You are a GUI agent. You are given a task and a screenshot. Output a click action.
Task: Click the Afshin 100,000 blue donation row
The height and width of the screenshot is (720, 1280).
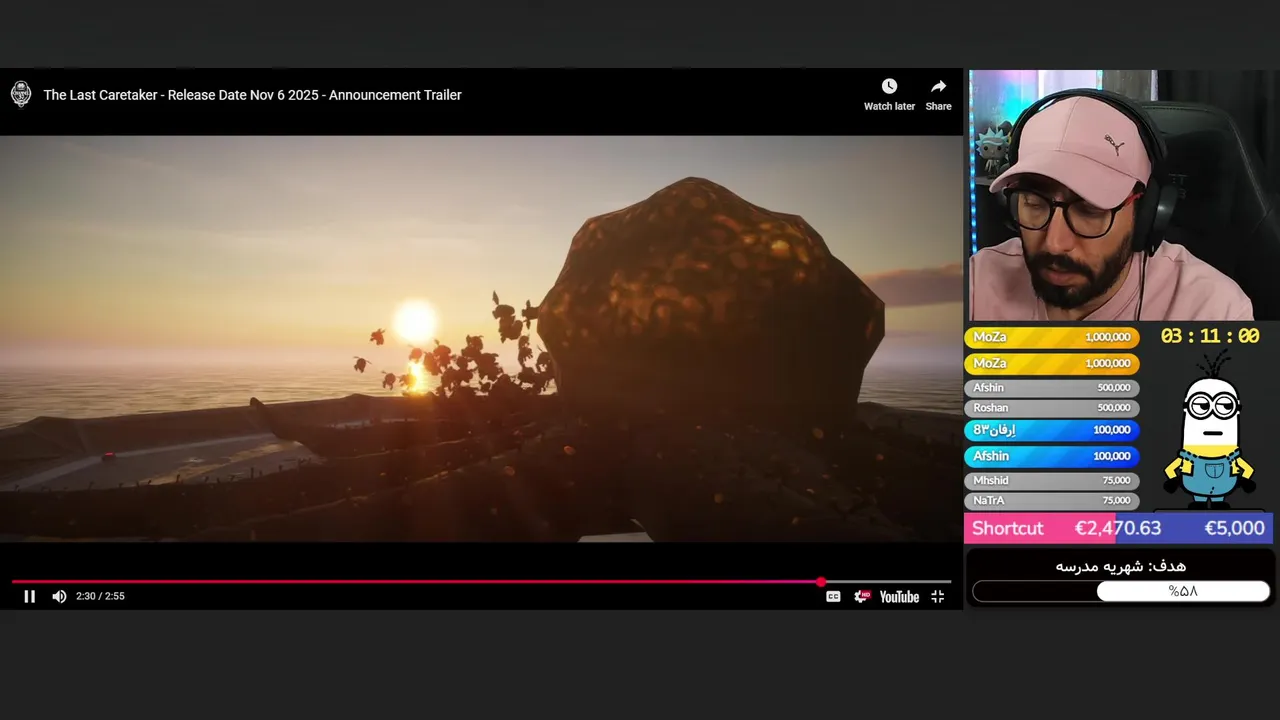[1051, 456]
